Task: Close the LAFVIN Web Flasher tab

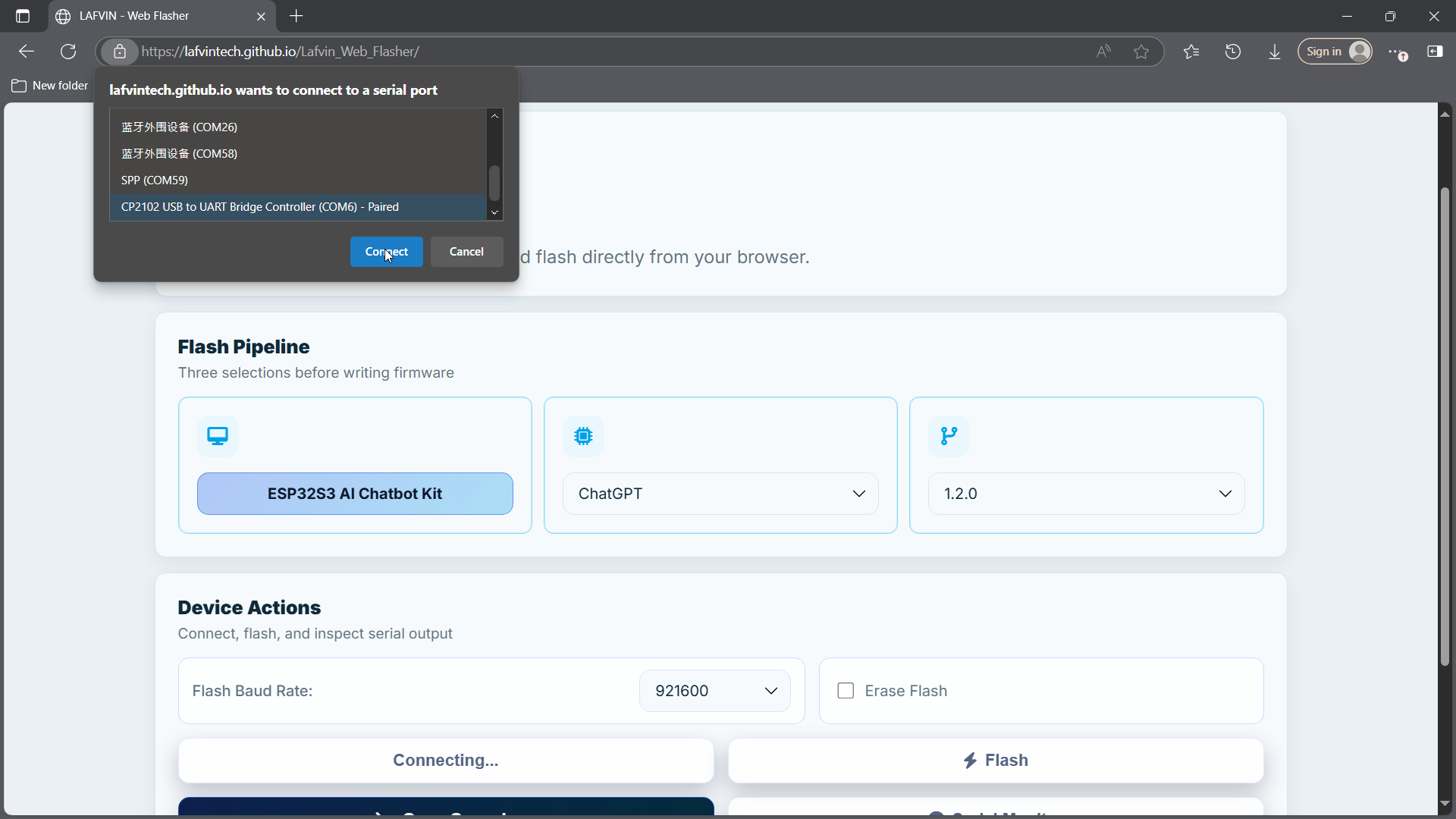Action: click(261, 16)
